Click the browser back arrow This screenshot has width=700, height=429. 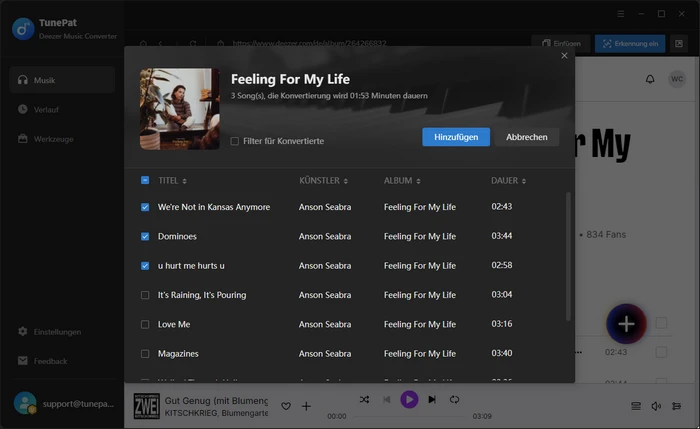coord(160,43)
